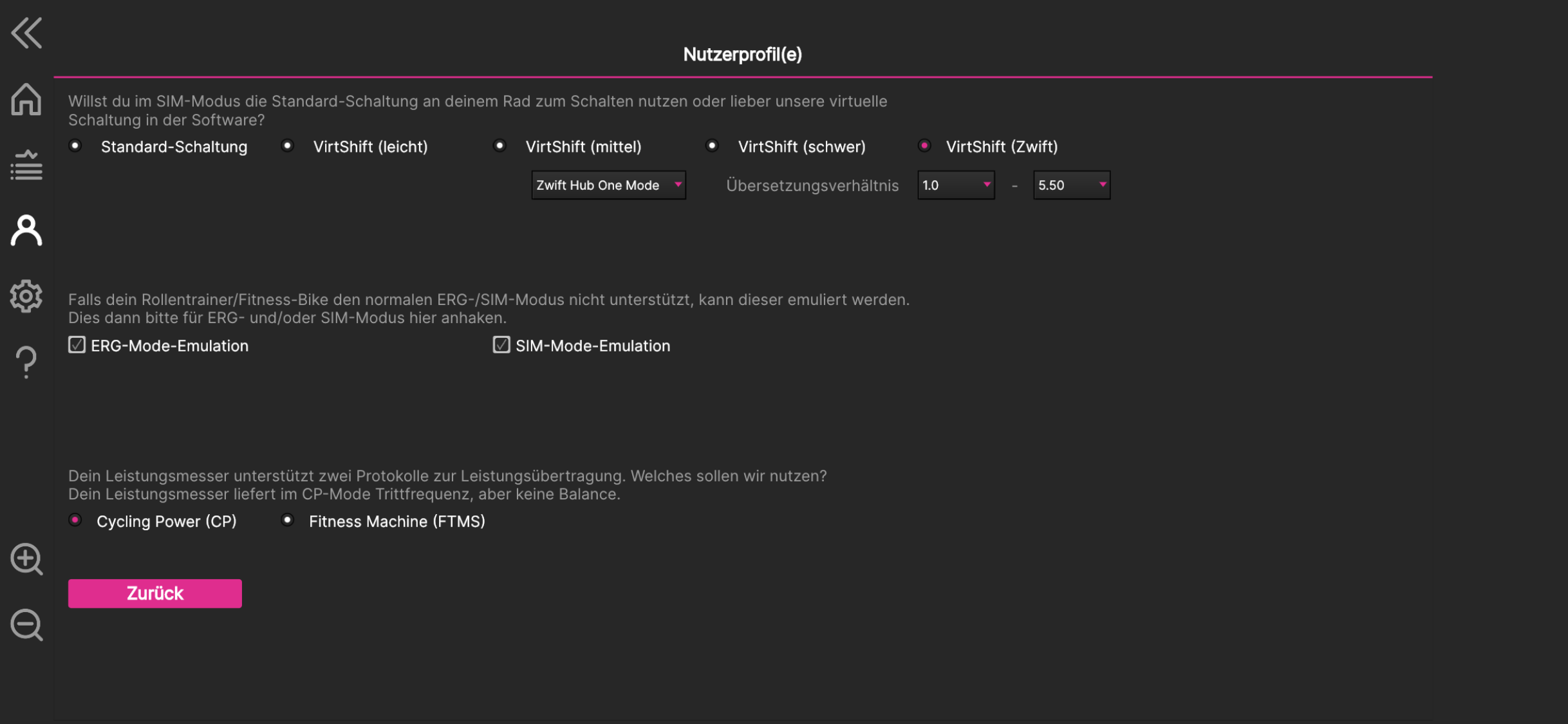The width and height of the screenshot is (1568, 724).
Task: Choose VirtShift (leicht) radio option
Action: tap(288, 146)
